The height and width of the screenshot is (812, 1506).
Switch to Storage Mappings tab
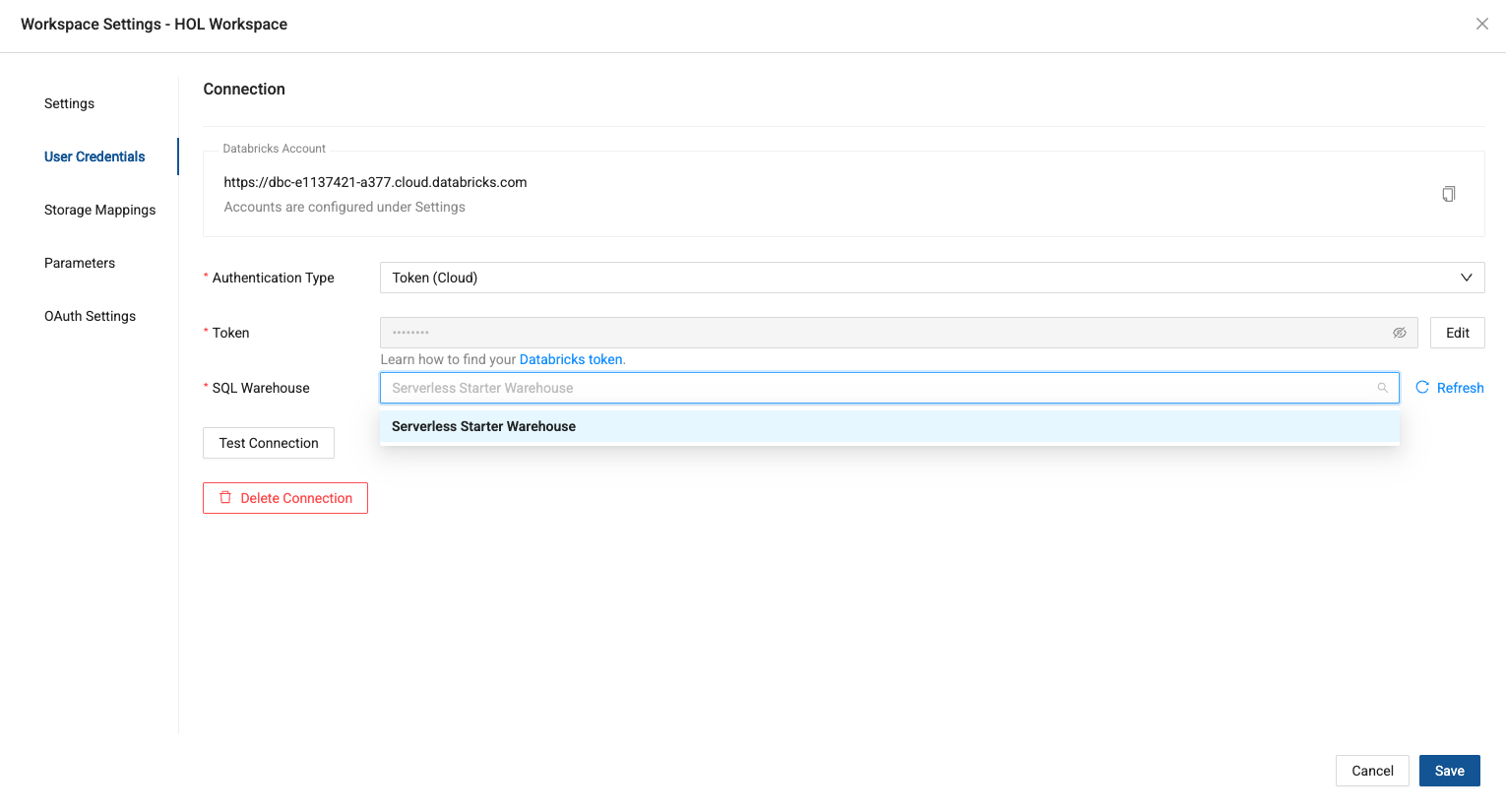click(x=99, y=210)
